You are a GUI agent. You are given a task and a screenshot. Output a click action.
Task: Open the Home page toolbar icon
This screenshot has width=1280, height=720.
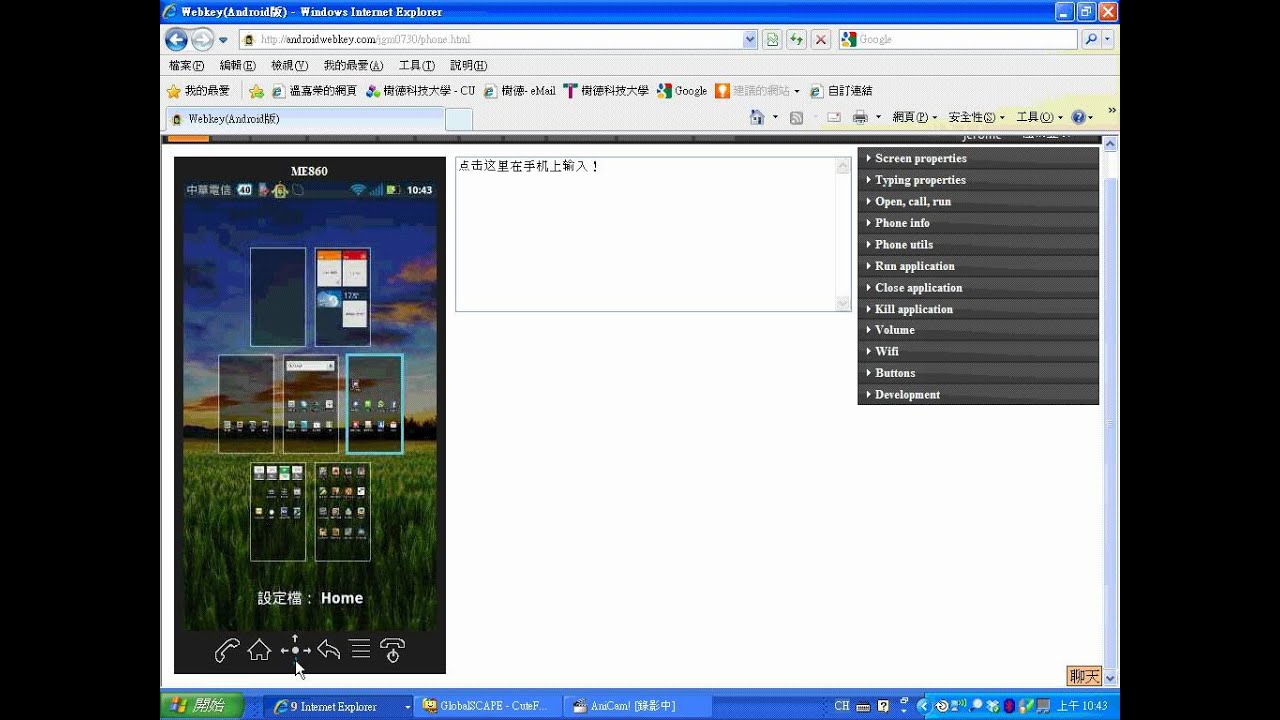(x=757, y=117)
